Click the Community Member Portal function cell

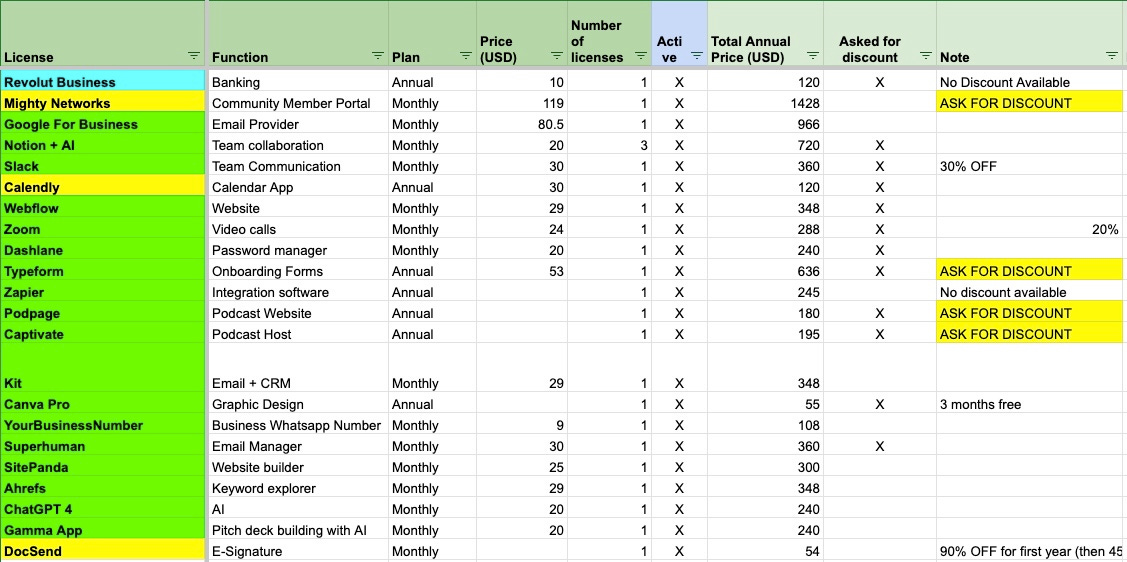(298, 103)
